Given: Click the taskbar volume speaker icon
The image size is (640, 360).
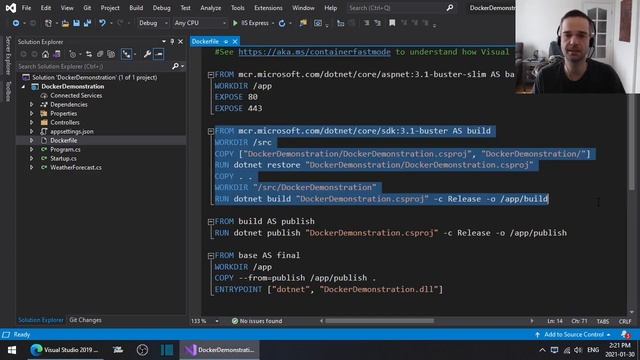Looking at the screenshot, I should coord(578,350).
